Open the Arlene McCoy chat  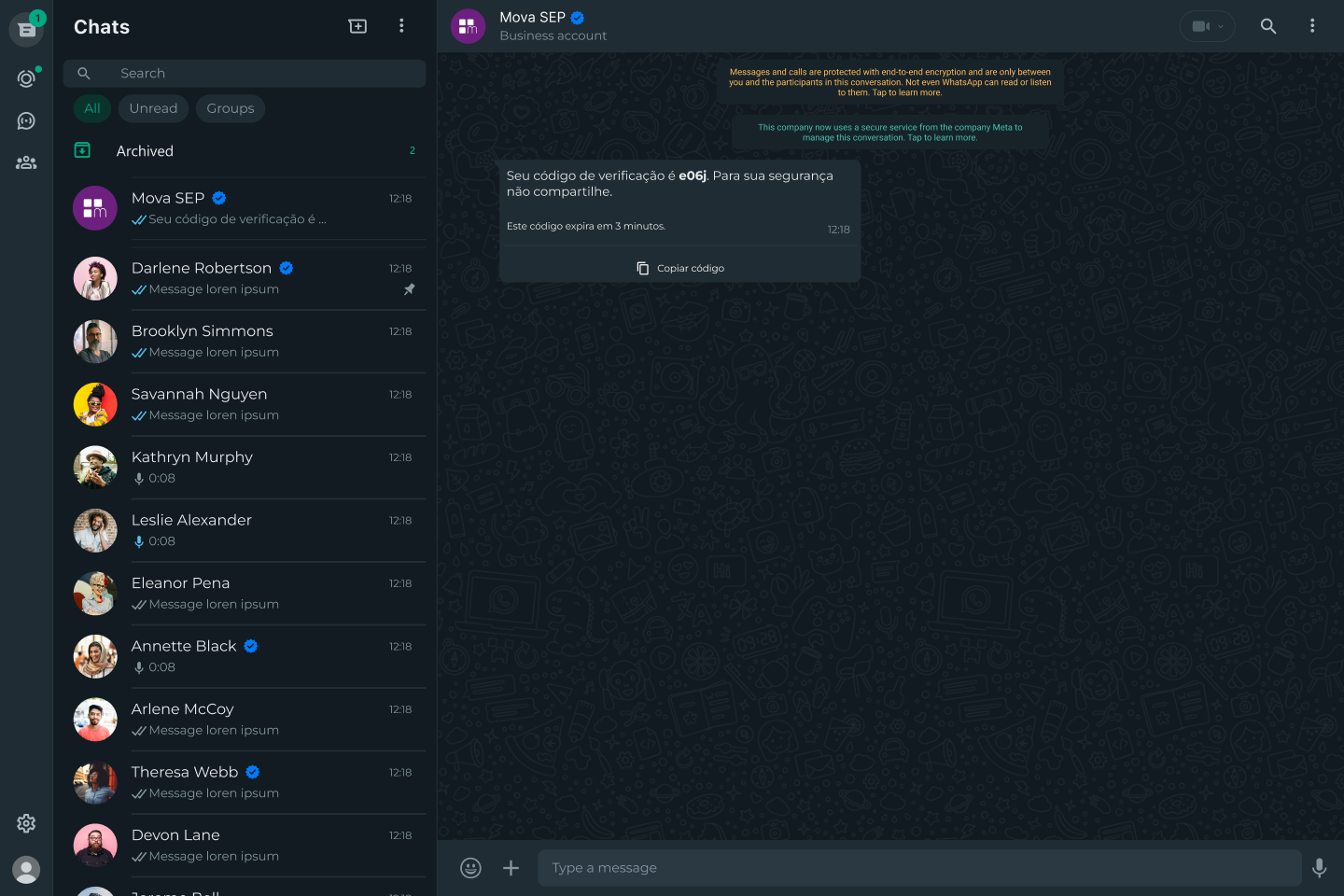245,720
